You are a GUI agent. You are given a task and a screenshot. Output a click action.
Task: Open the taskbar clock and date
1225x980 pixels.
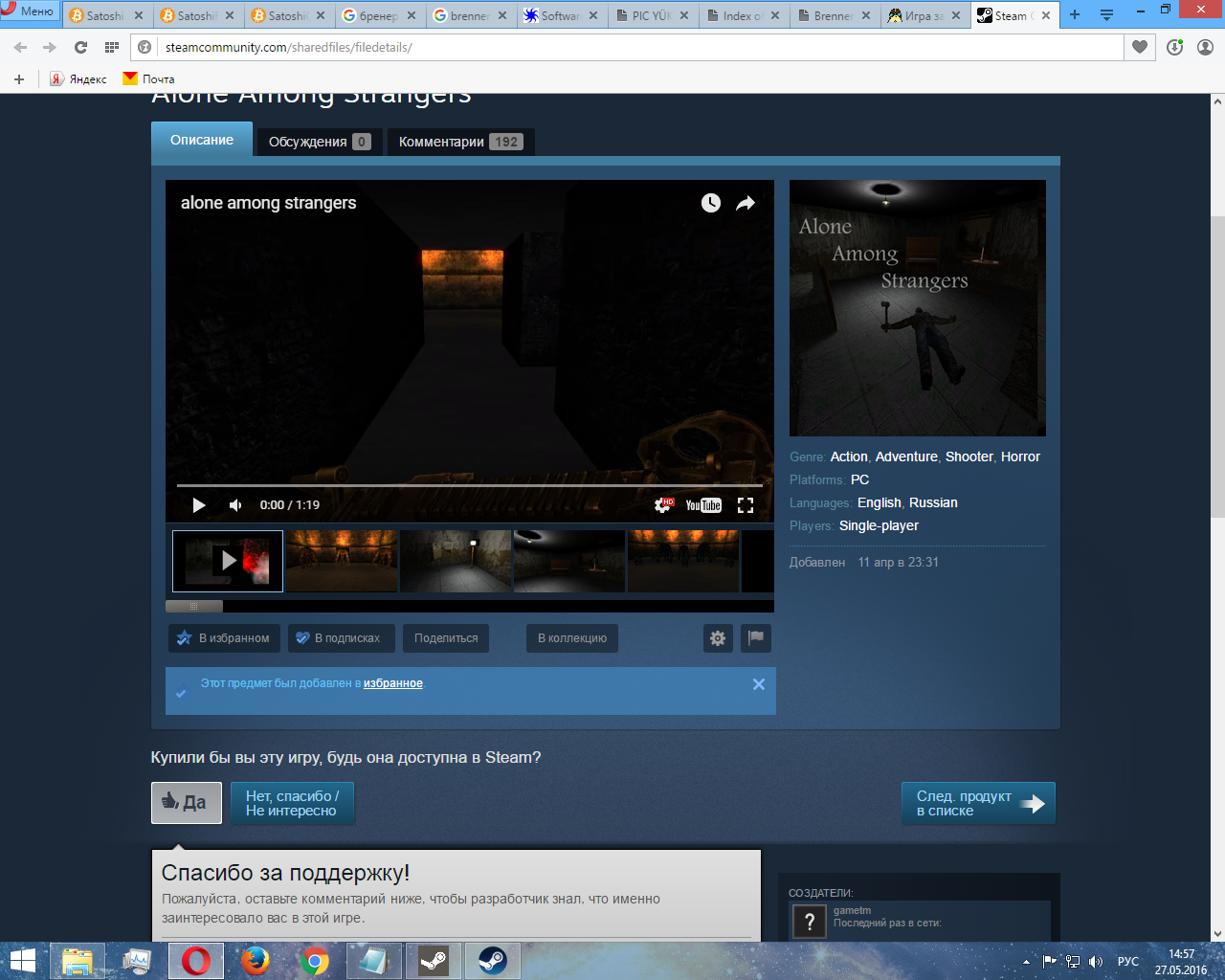1181,961
